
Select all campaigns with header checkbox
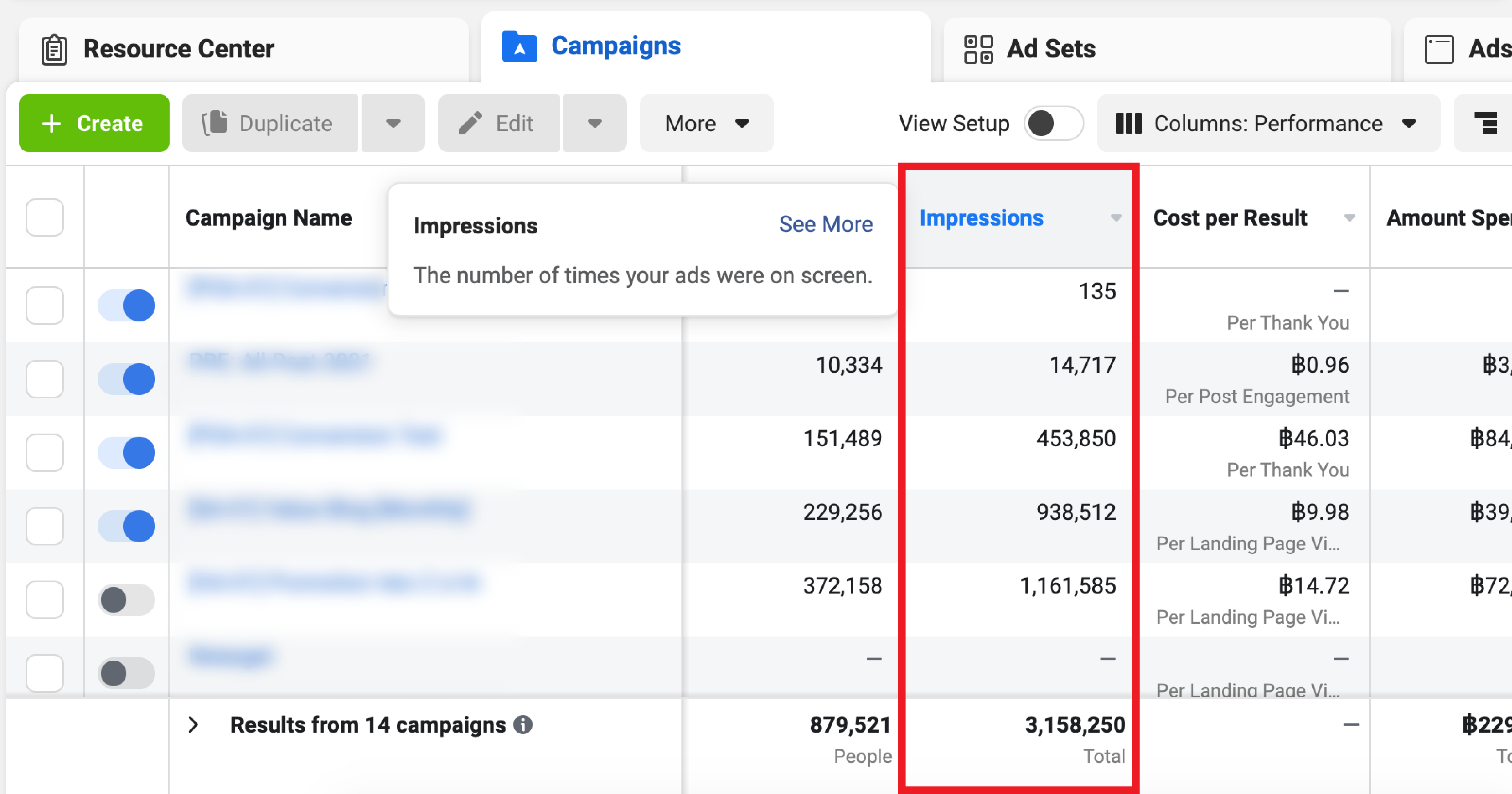(45, 218)
